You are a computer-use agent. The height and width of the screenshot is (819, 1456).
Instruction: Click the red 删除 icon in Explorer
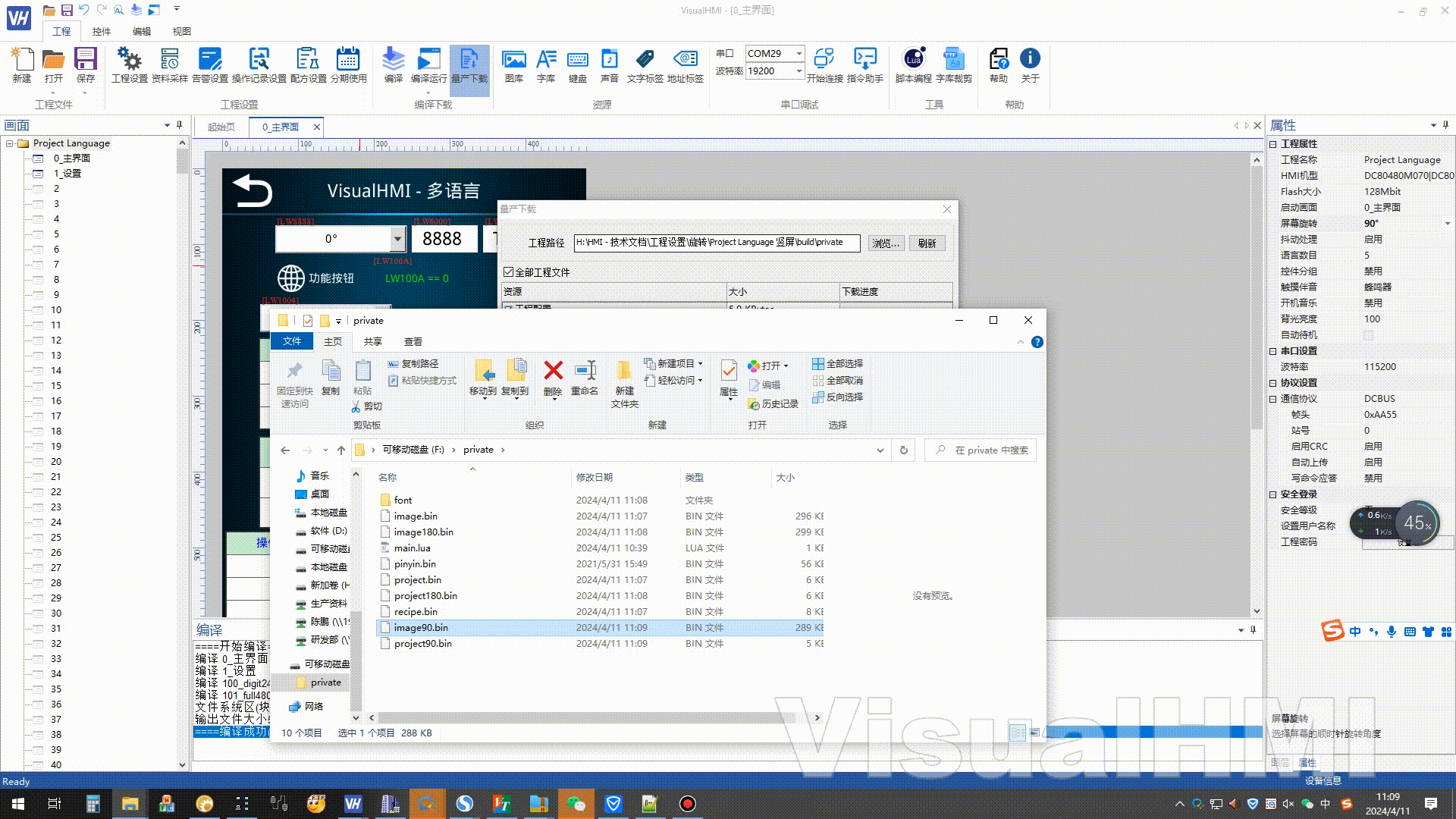(x=553, y=372)
